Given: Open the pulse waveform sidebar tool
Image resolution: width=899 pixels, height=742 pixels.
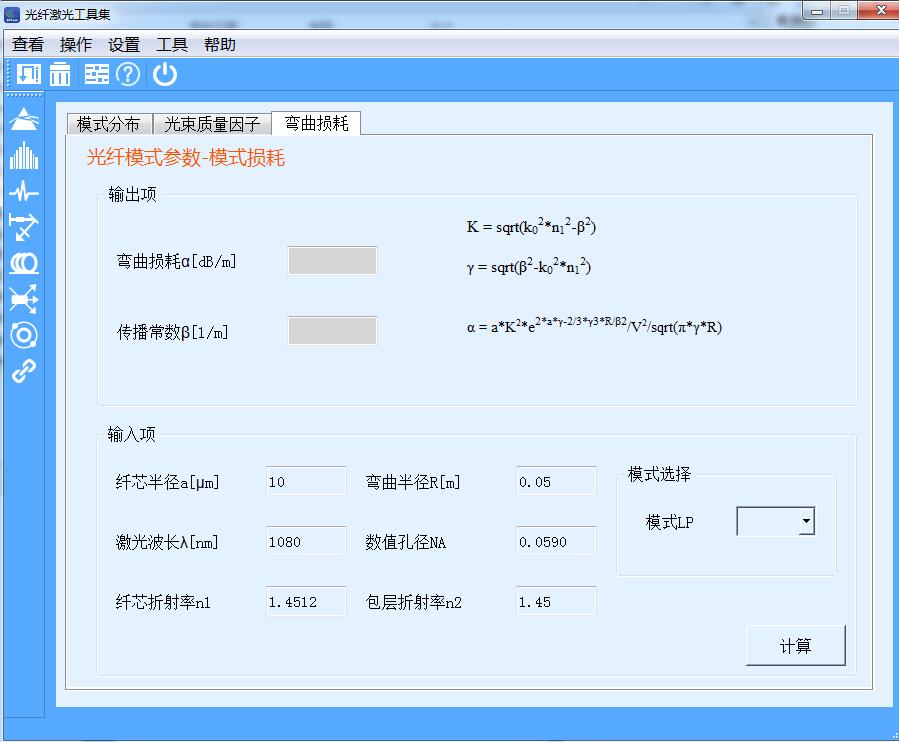Looking at the screenshot, I should pos(24,192).
